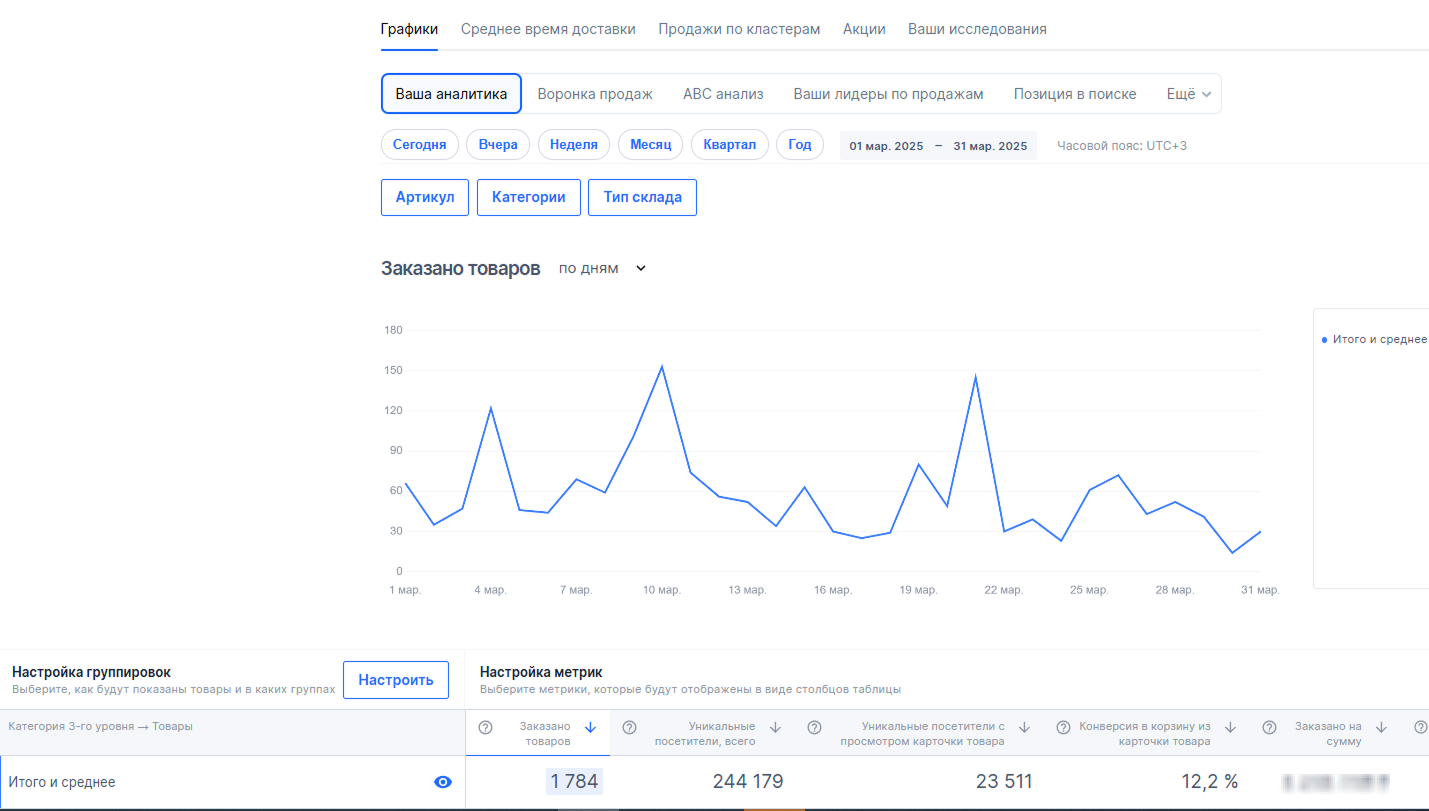The width and height of the screenshot is (1429, 811).
Task: Click help icon beside Заказано товаров column
Action: (486, 728)
